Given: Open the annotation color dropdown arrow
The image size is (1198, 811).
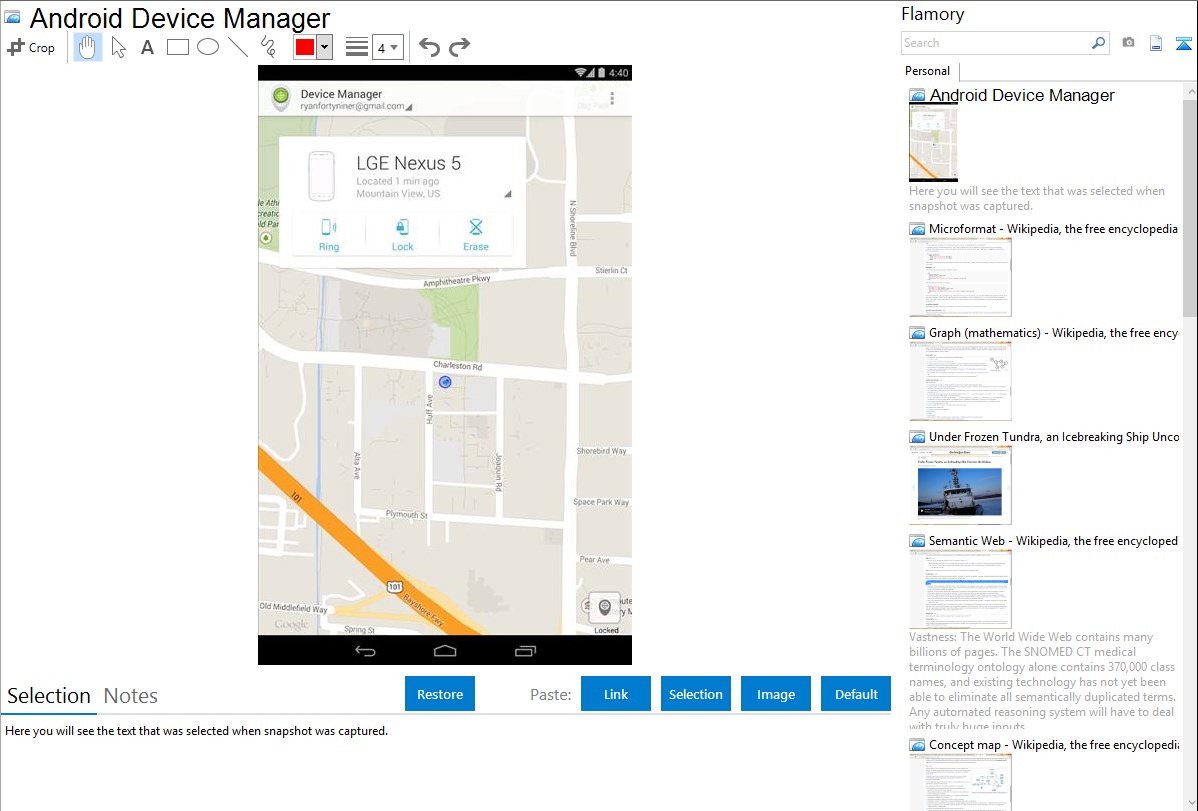Looking at the screenshot, I should [324, 47].
